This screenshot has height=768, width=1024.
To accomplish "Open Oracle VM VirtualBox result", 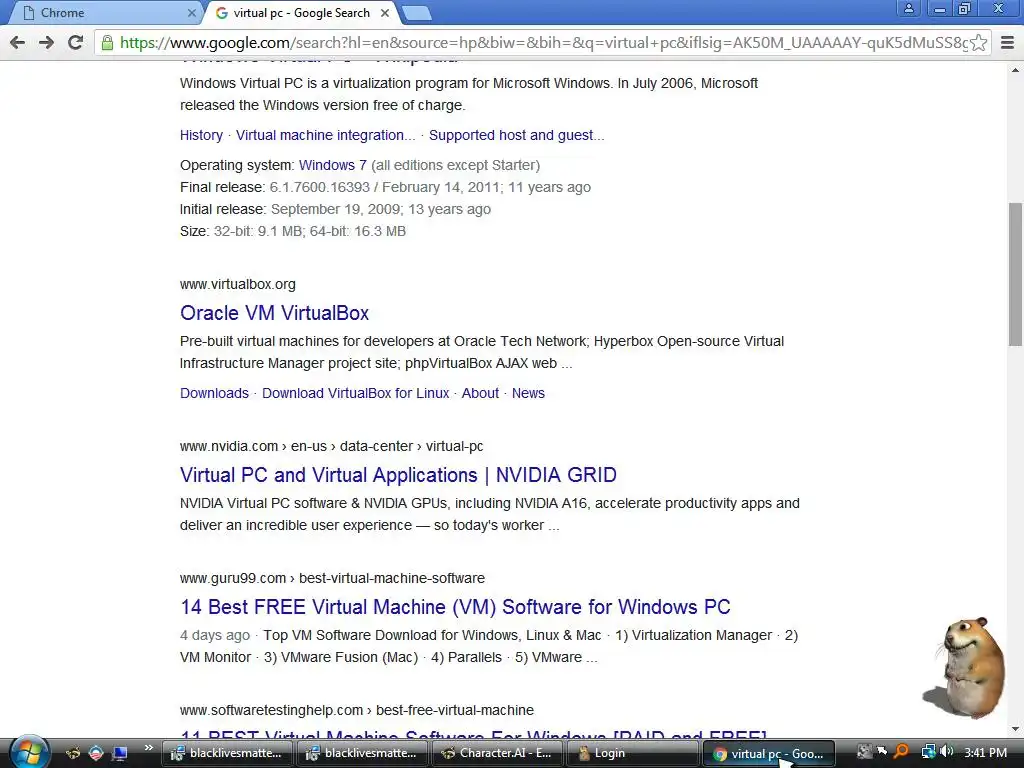I will 274,313.
